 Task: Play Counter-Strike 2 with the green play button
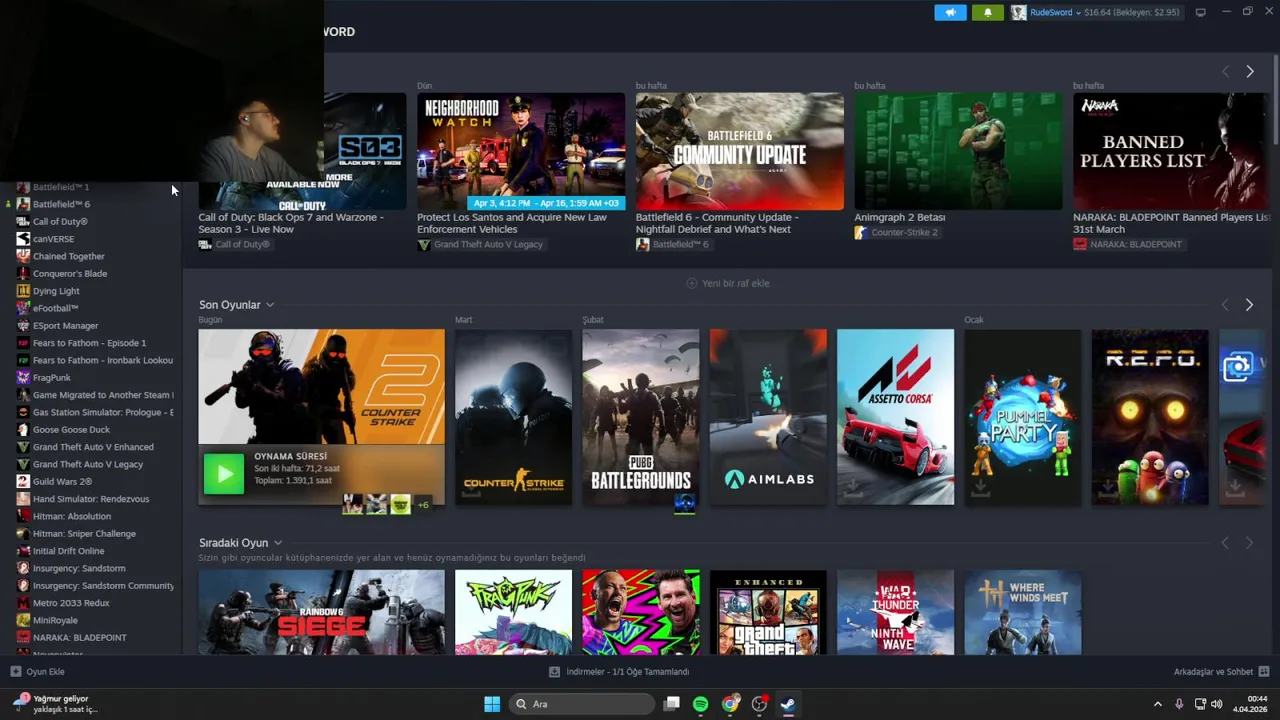coord(224,474)
